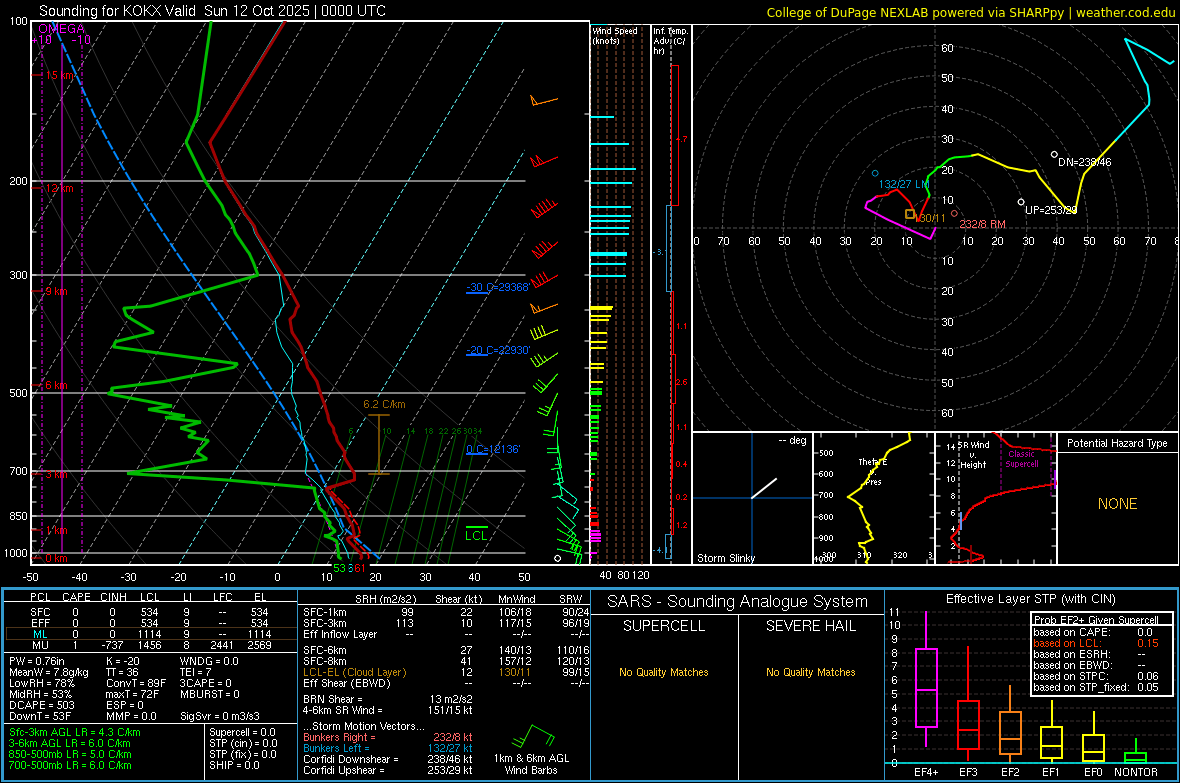Click the Corfidi Downshear = 238/46 kt line
The height and width of the screenshot is (783, 1180).
pos(388,760)
